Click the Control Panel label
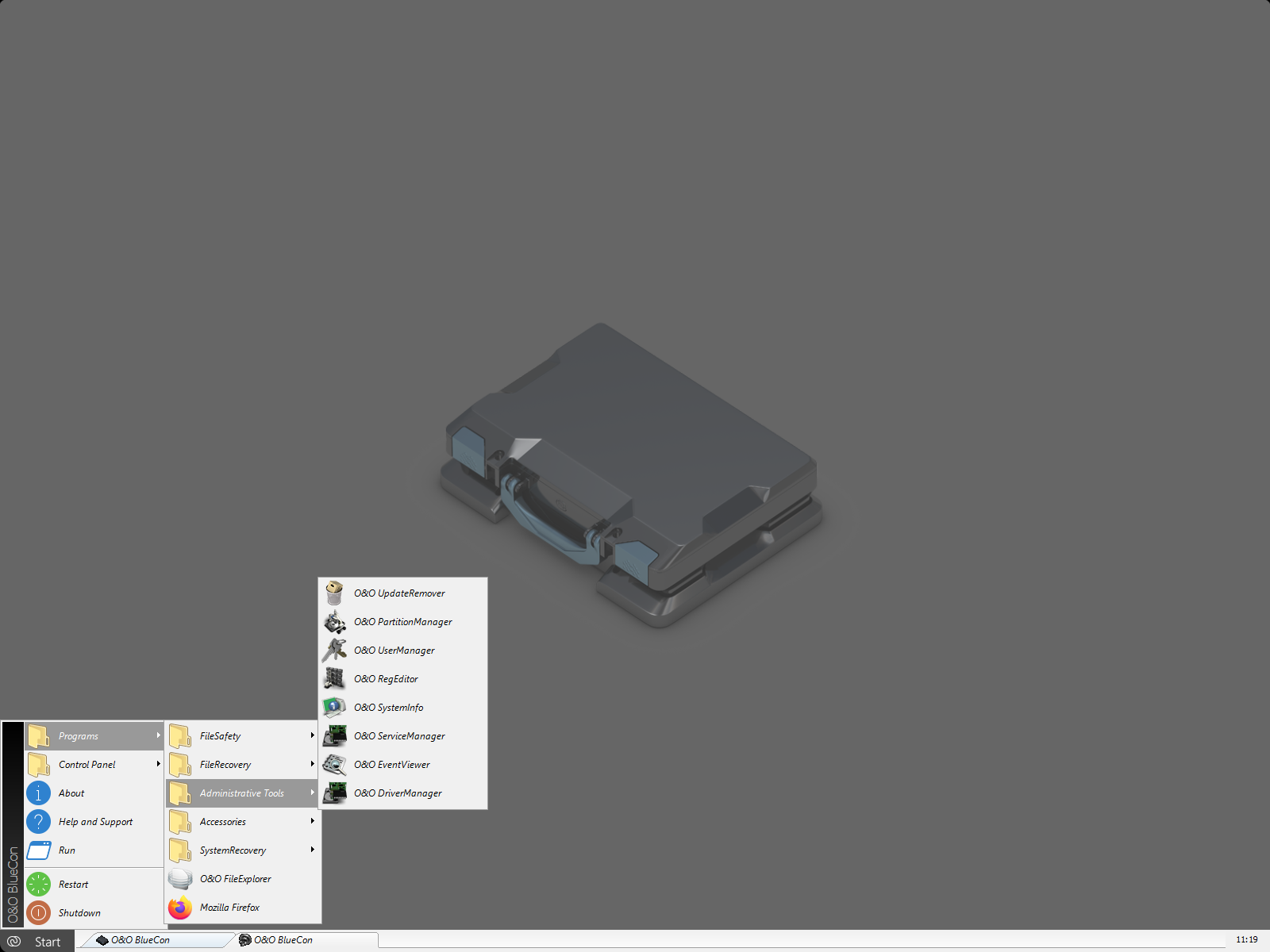The image size is (1270, 952). 87,765
